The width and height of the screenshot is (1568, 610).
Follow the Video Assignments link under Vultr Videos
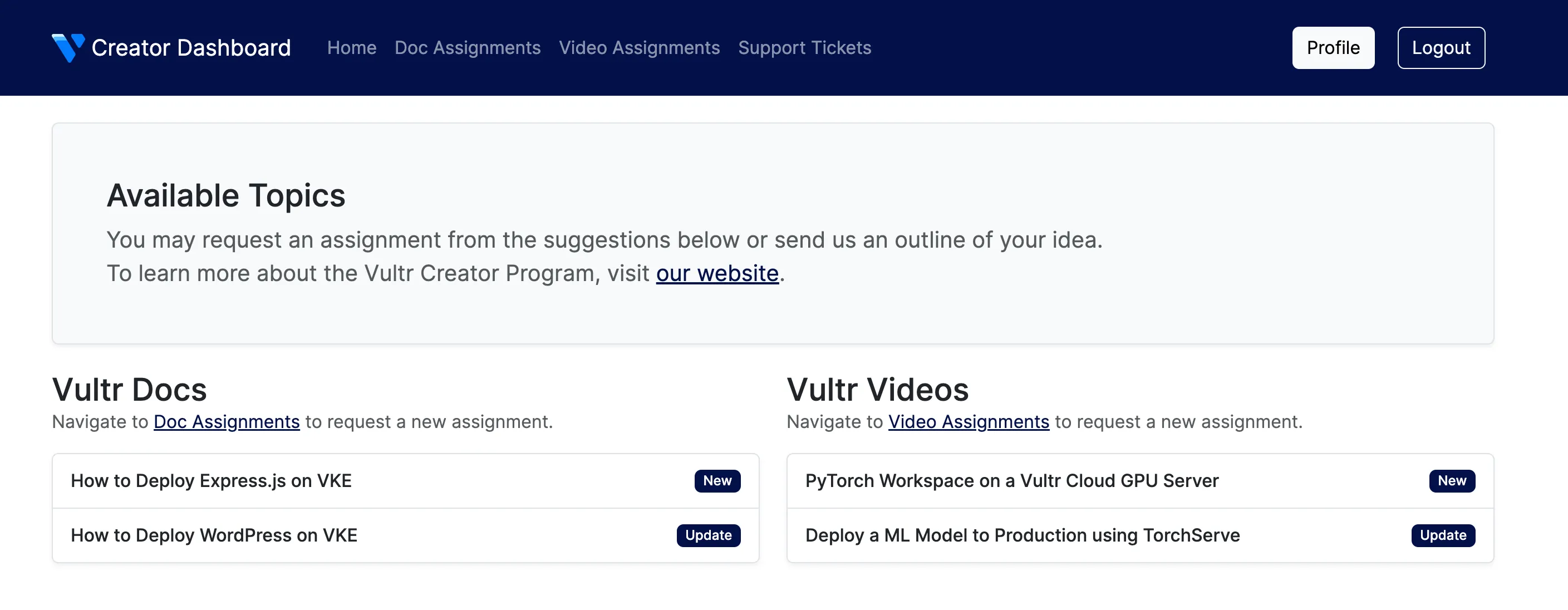point(969,421)
